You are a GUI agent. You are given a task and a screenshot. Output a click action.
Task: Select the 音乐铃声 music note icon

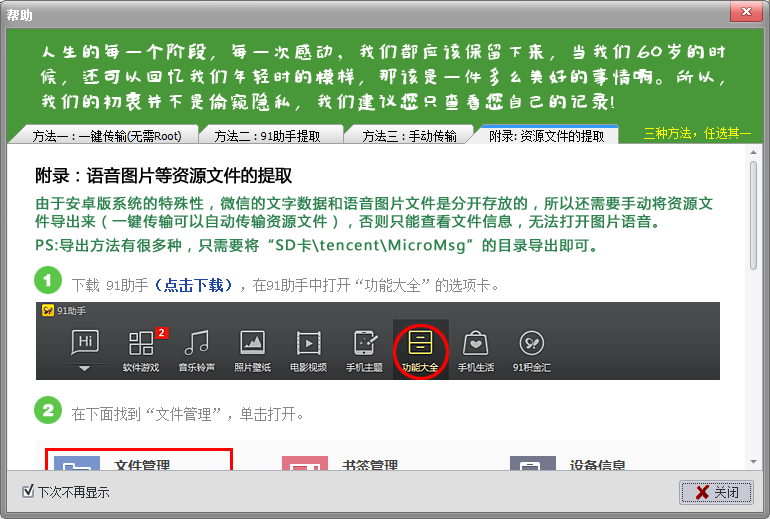pyautogui.click(x=197, y=345)
